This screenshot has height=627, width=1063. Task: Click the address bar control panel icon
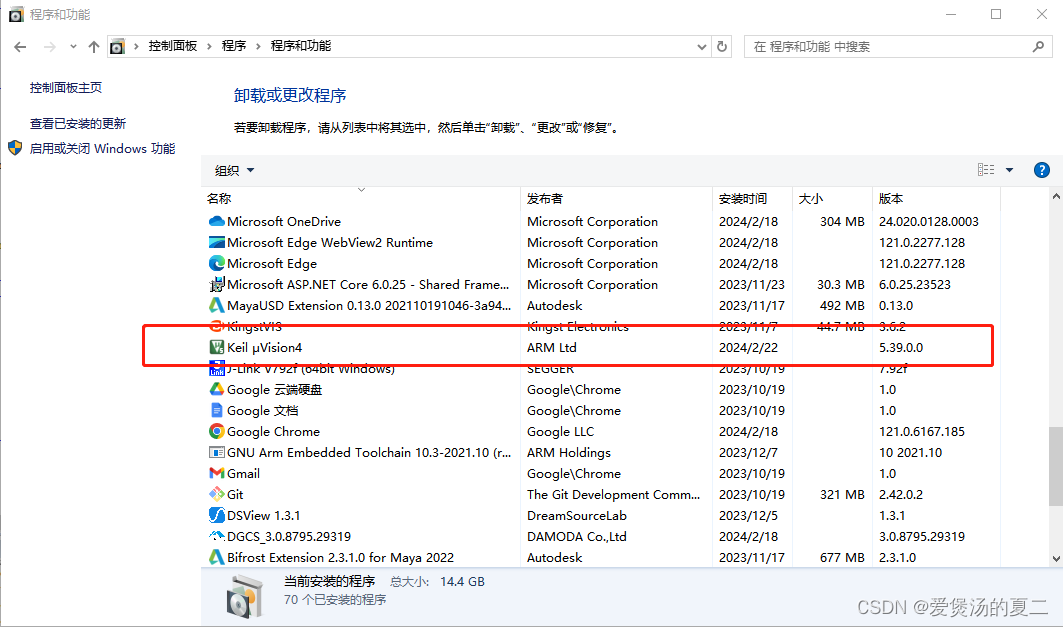click(x=117, y=47)
